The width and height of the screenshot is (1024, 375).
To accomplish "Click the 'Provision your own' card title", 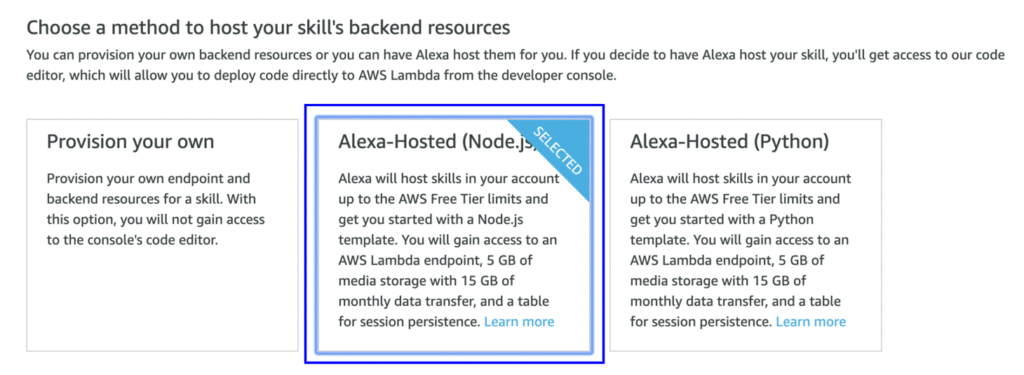I will point(131,142).
